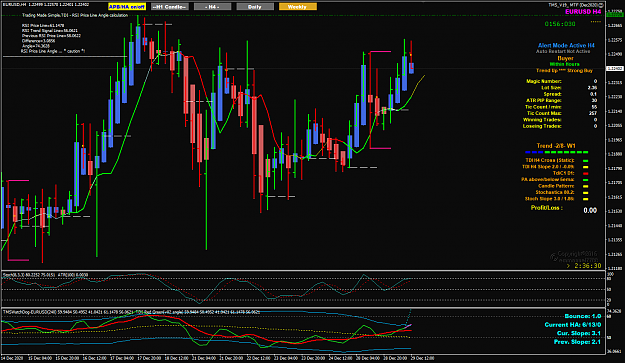Click the Trend W1 heading
This screenshot has width=625, height=363.
click(556, 146)
